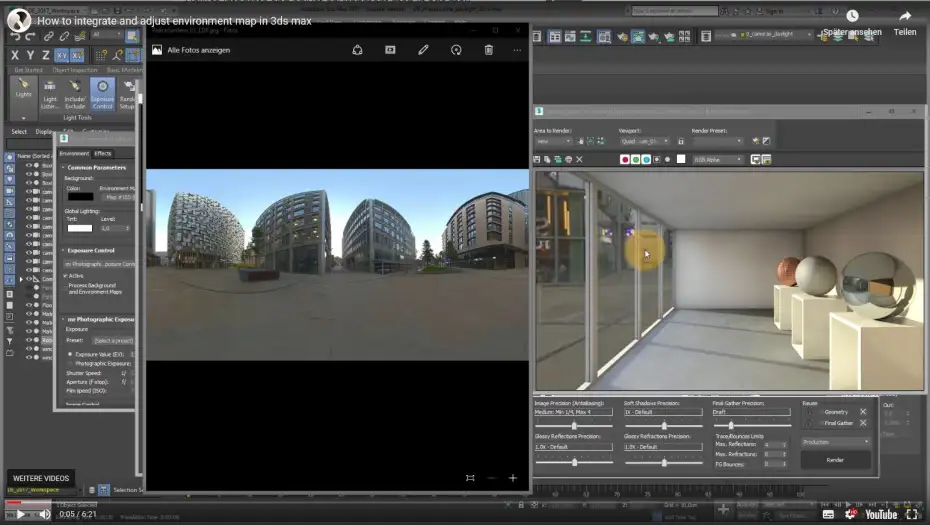The height and width of the screenshot is (525, 930).
Task: Click the Include/Exclude ribbon icon
Action: (75, 94)
